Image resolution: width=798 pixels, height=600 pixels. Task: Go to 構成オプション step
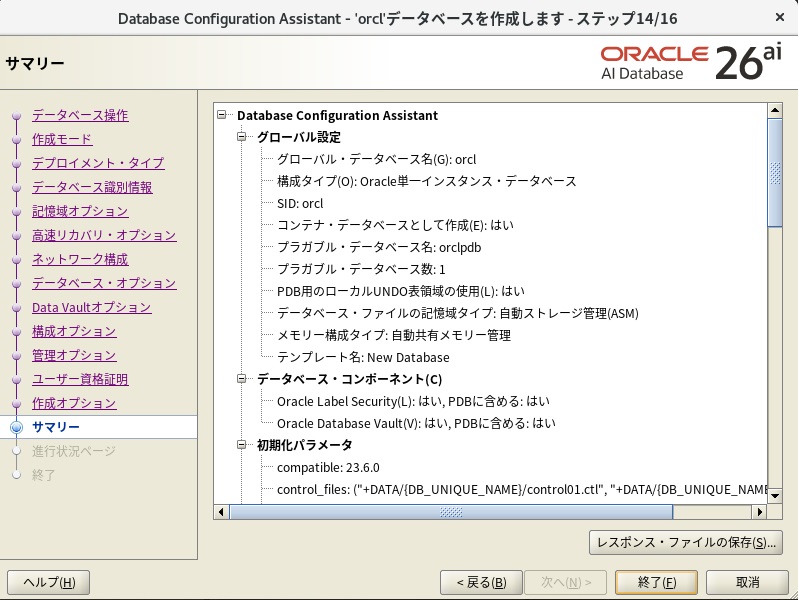pos(74,331)
